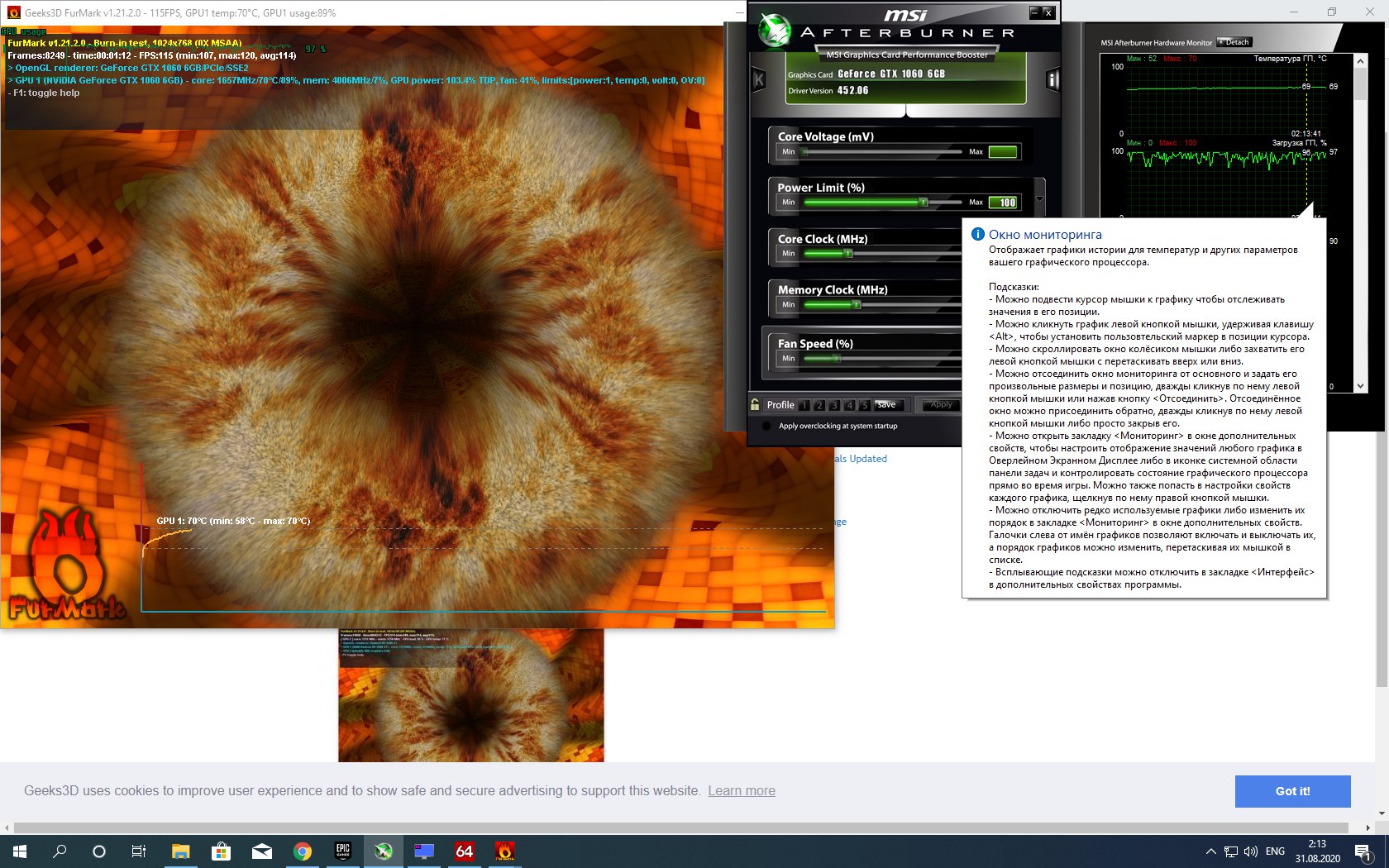
Task: Click the MSI Afterburner dragon logo
Action: click(x=775, y=31)
